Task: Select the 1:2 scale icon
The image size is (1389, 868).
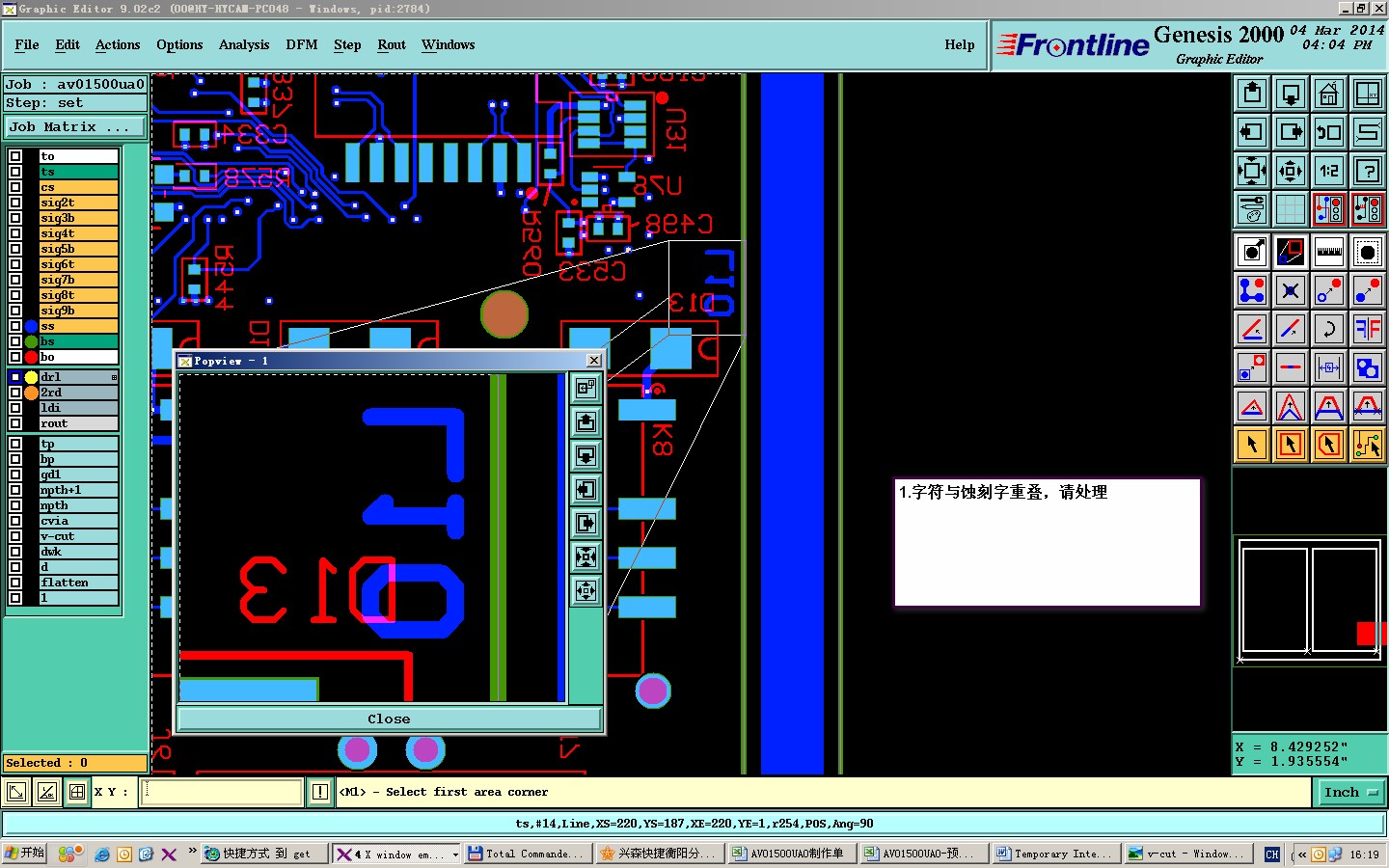Action: 1329,171
